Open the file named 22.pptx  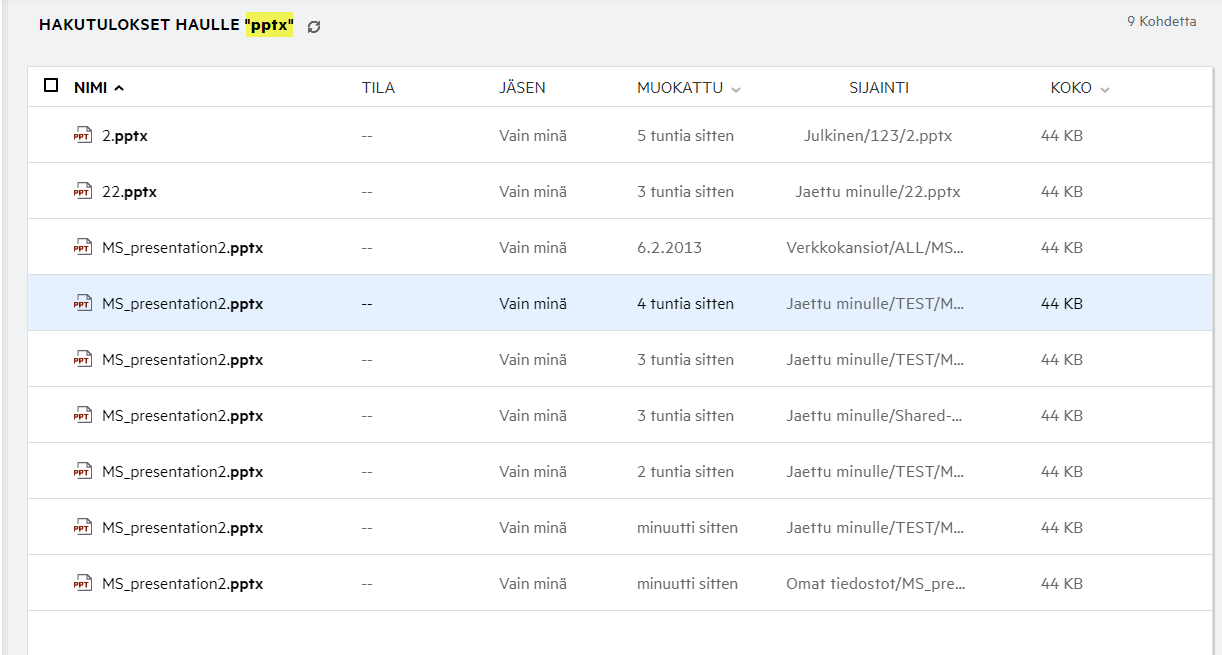pyautogui.click(x=129, y=192)
